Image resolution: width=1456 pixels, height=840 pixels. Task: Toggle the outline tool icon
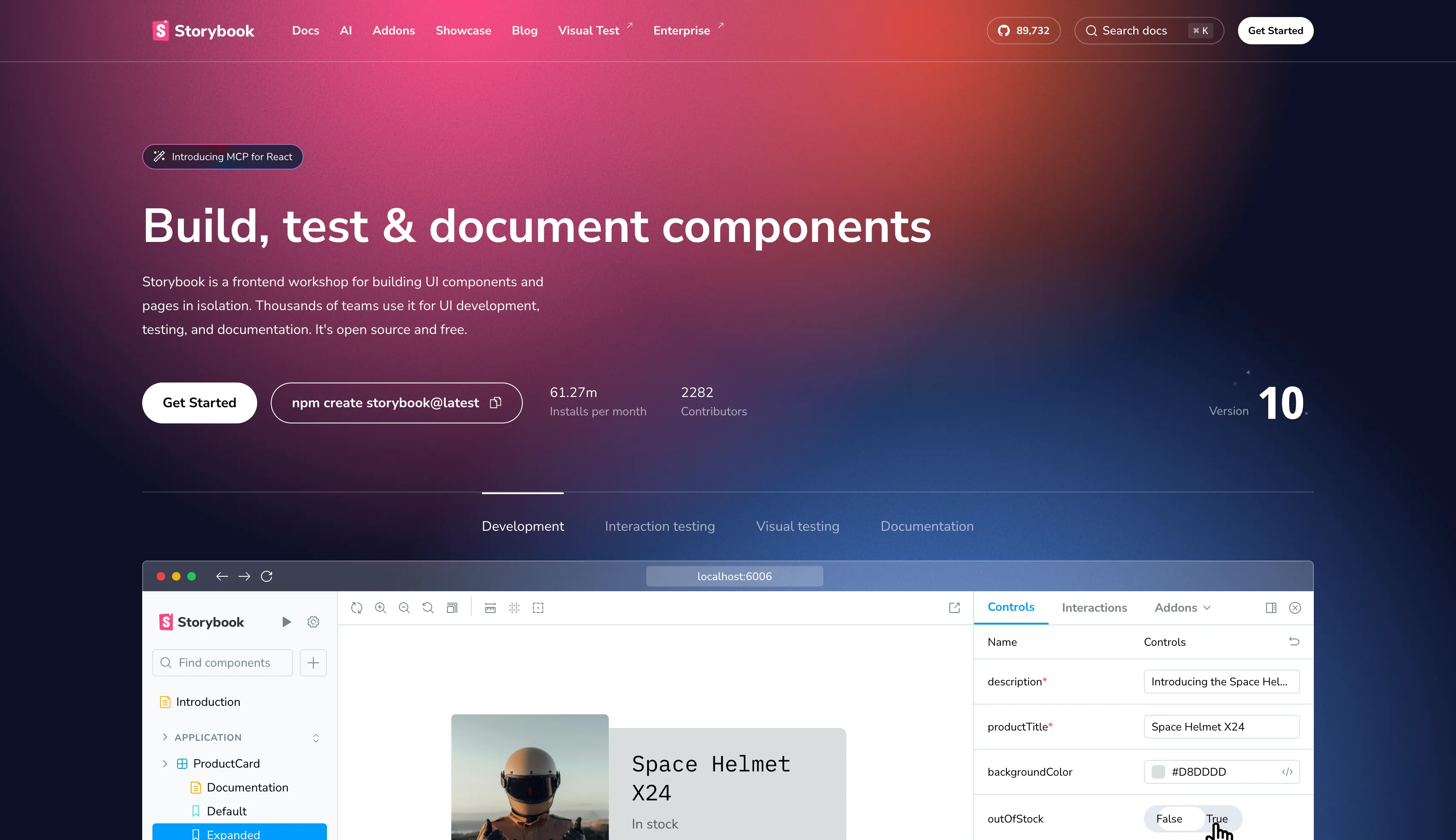(538, 607)
